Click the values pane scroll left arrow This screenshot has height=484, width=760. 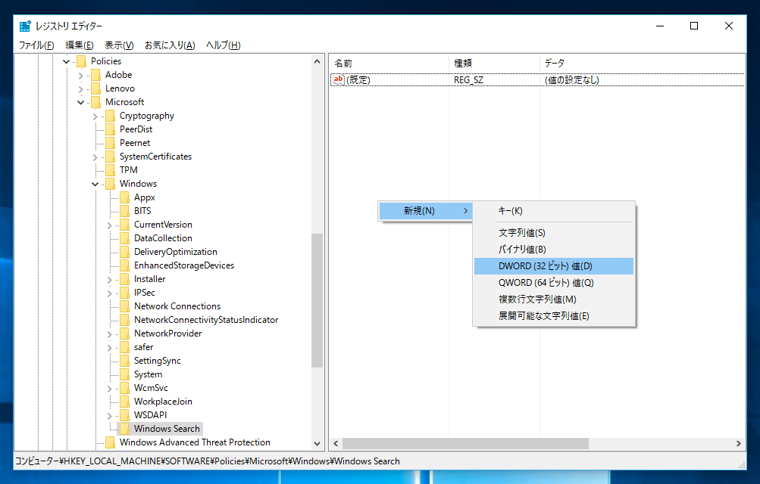pyautogui.click(x=336, y=443)
